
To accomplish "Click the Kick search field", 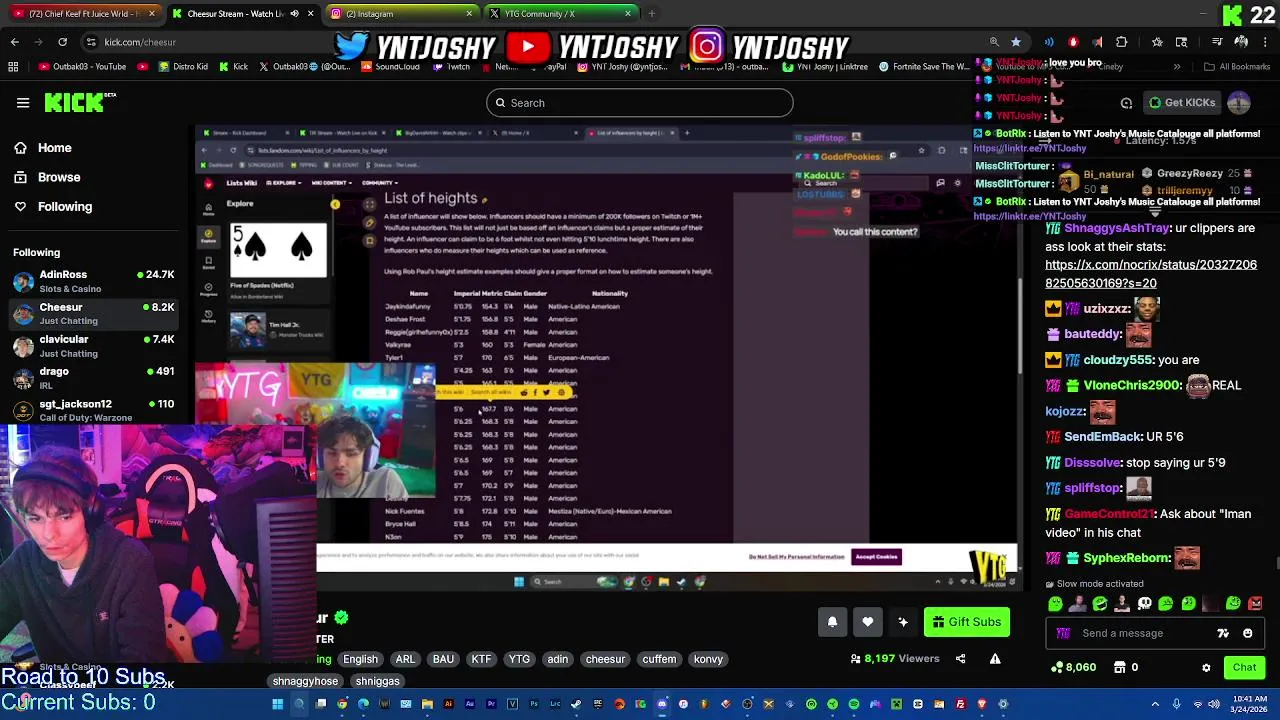I will (x=640, y=103).
